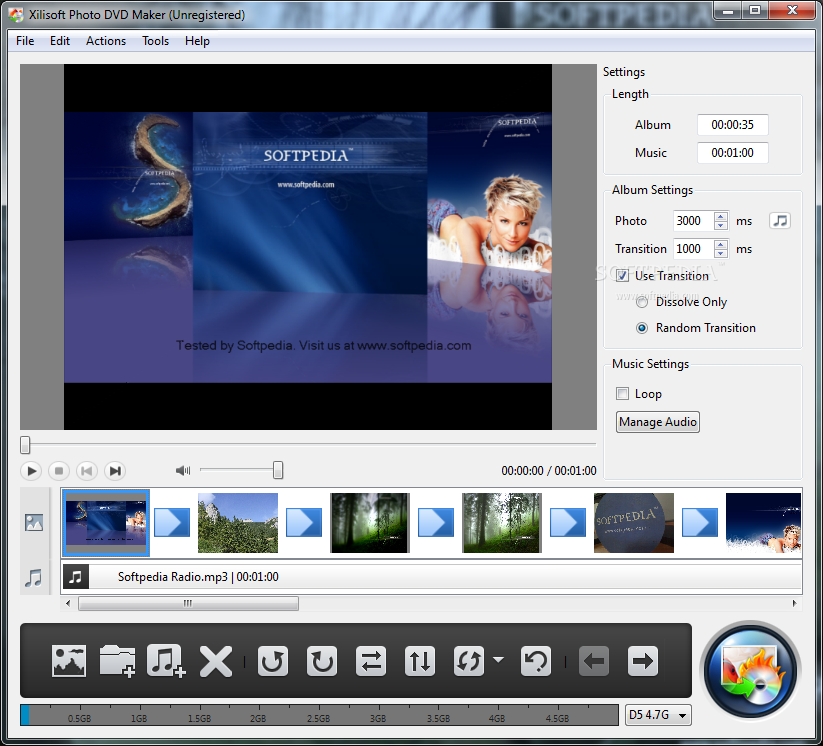Image resolution: width=823 pixels, height=746 pixels.
Task: Remove selected item with the X icon
Action: coord(216,661)
